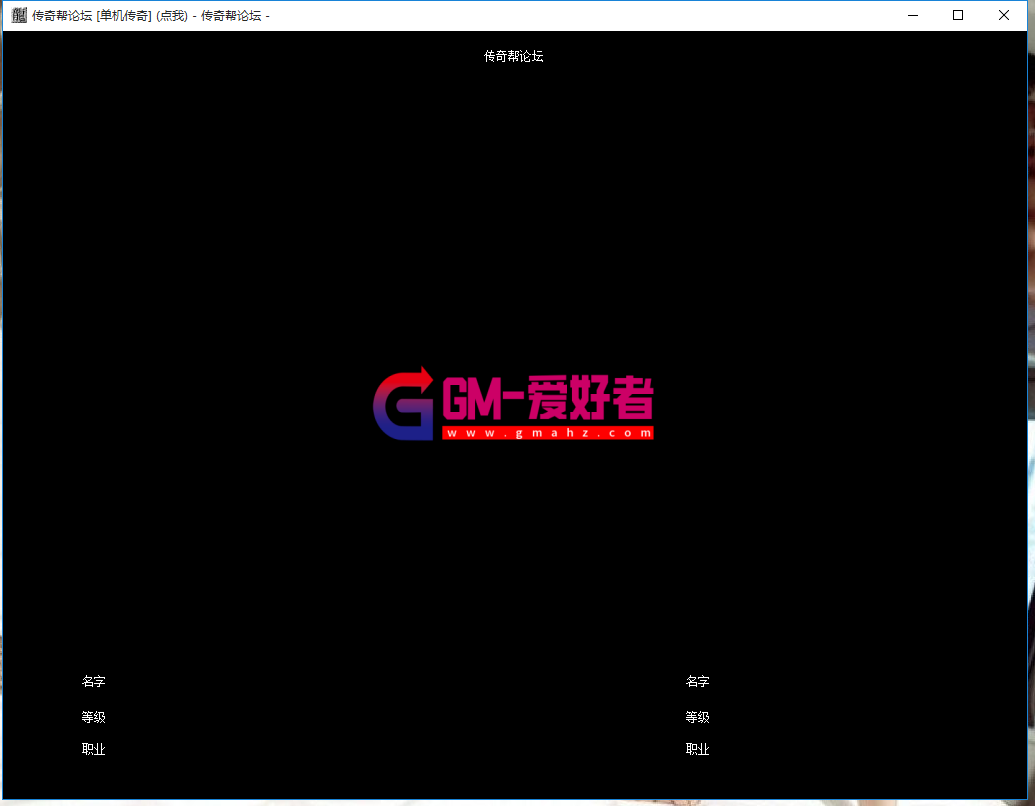Screen dimensions: 1035x806
Task: Close the 传奇帮论坛 game window
Action: (1003, 15)
